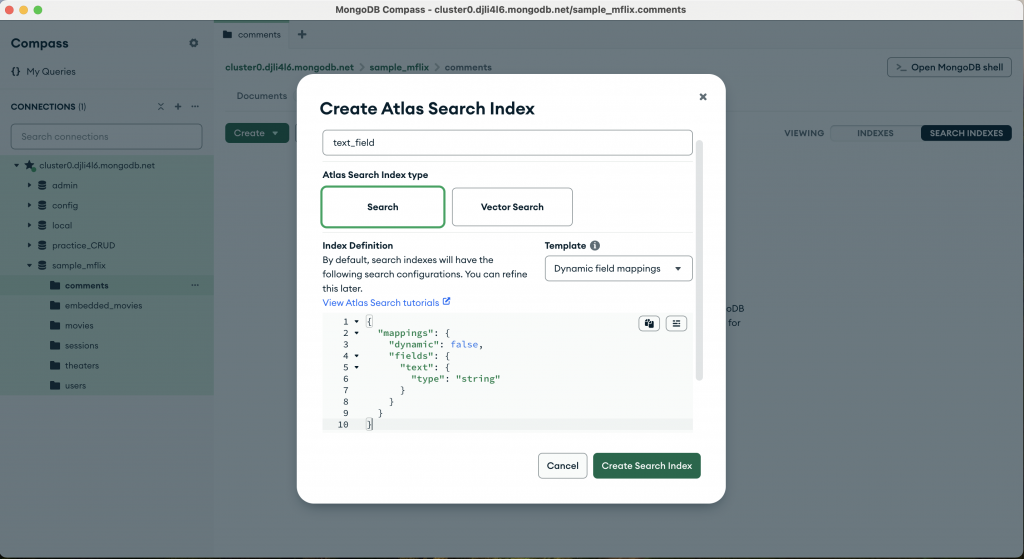
Task: Click the Search connections field
Action: click(106, 136)
